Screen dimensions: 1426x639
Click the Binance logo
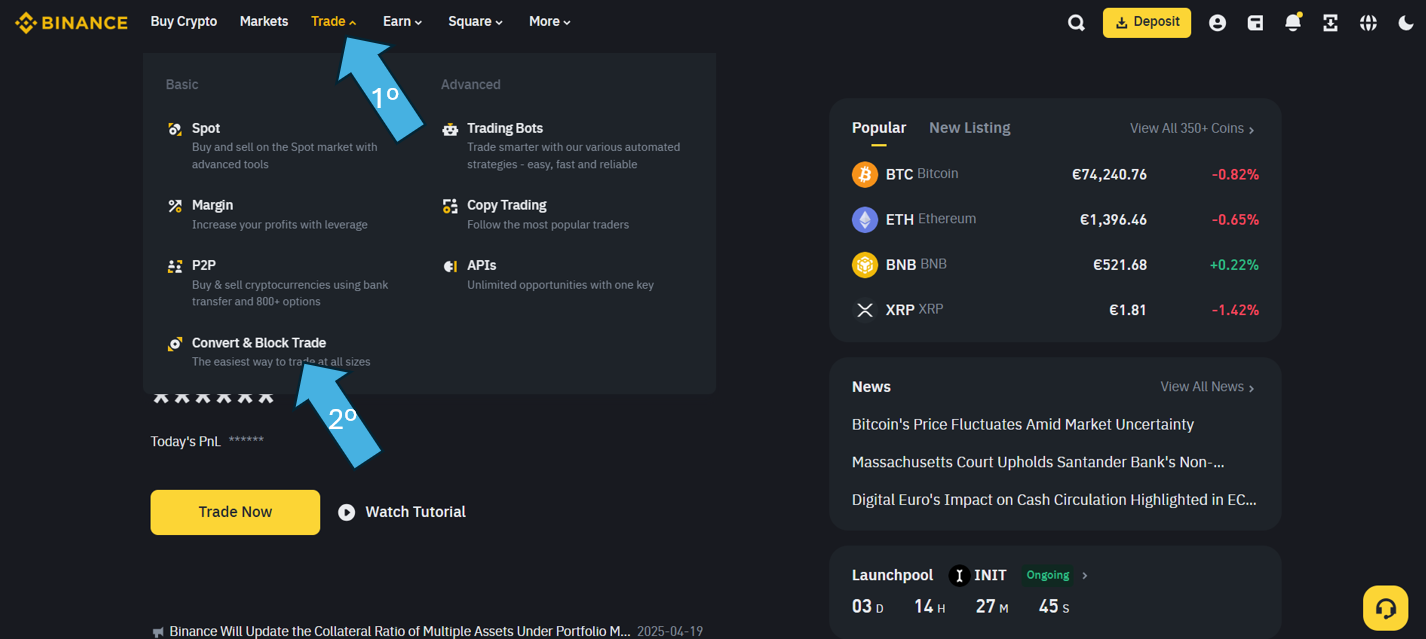(x=71, y=22)
